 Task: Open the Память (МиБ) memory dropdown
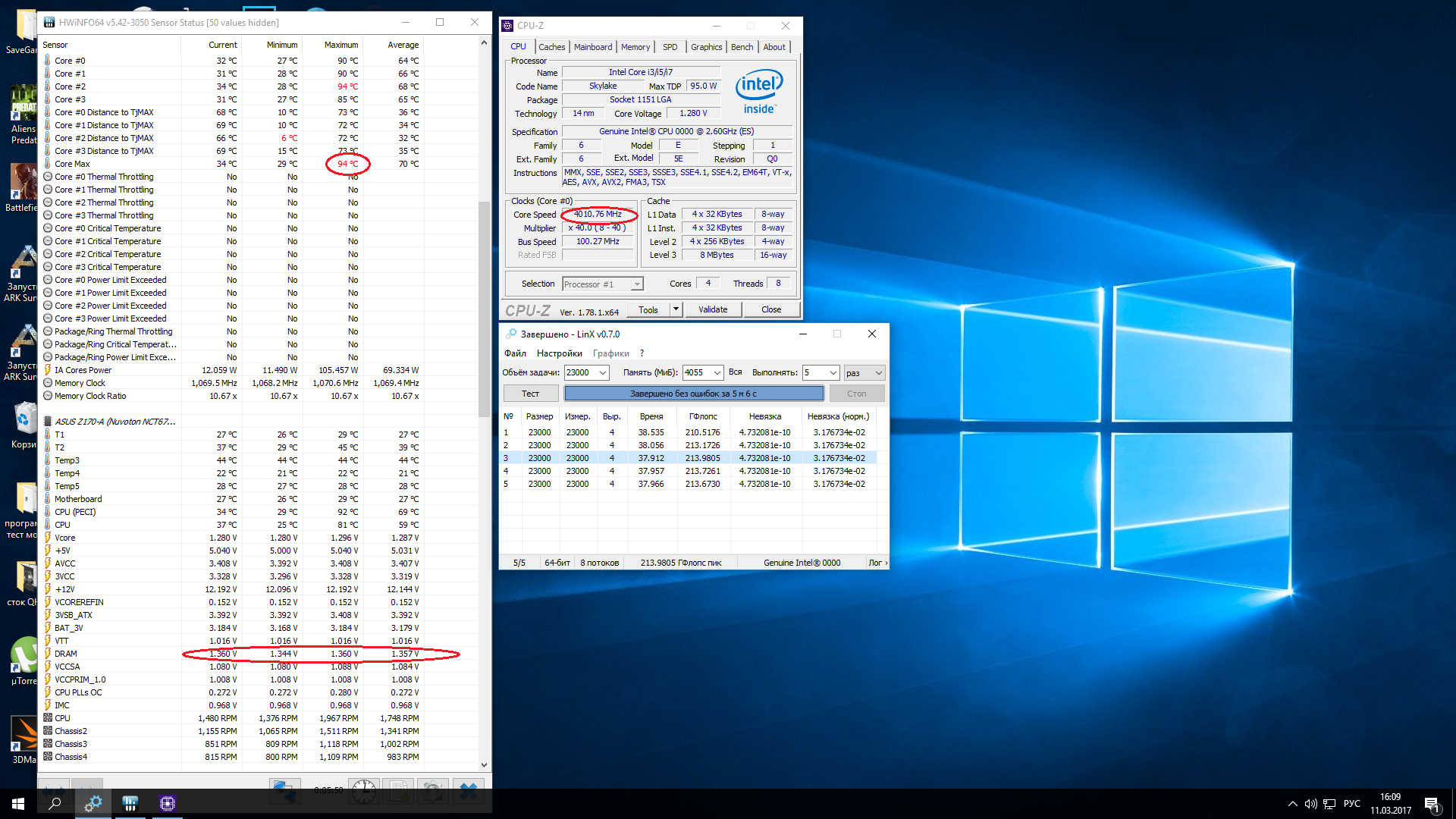click(717, 372)
